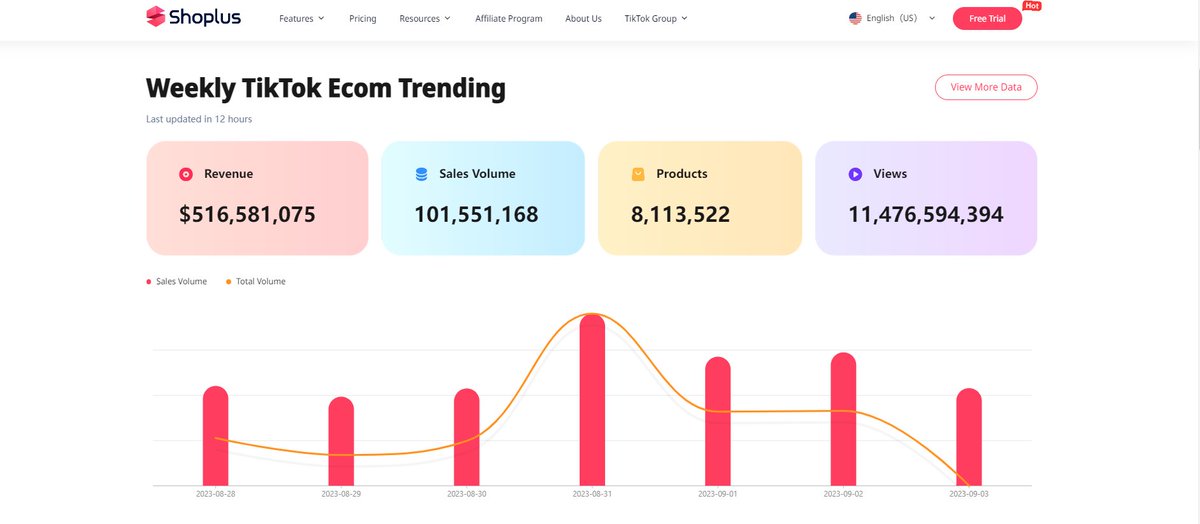The height and width of the screenshot is (524, 1200).
Task: Toggle Sales Volume legend series
Action: 177,282
